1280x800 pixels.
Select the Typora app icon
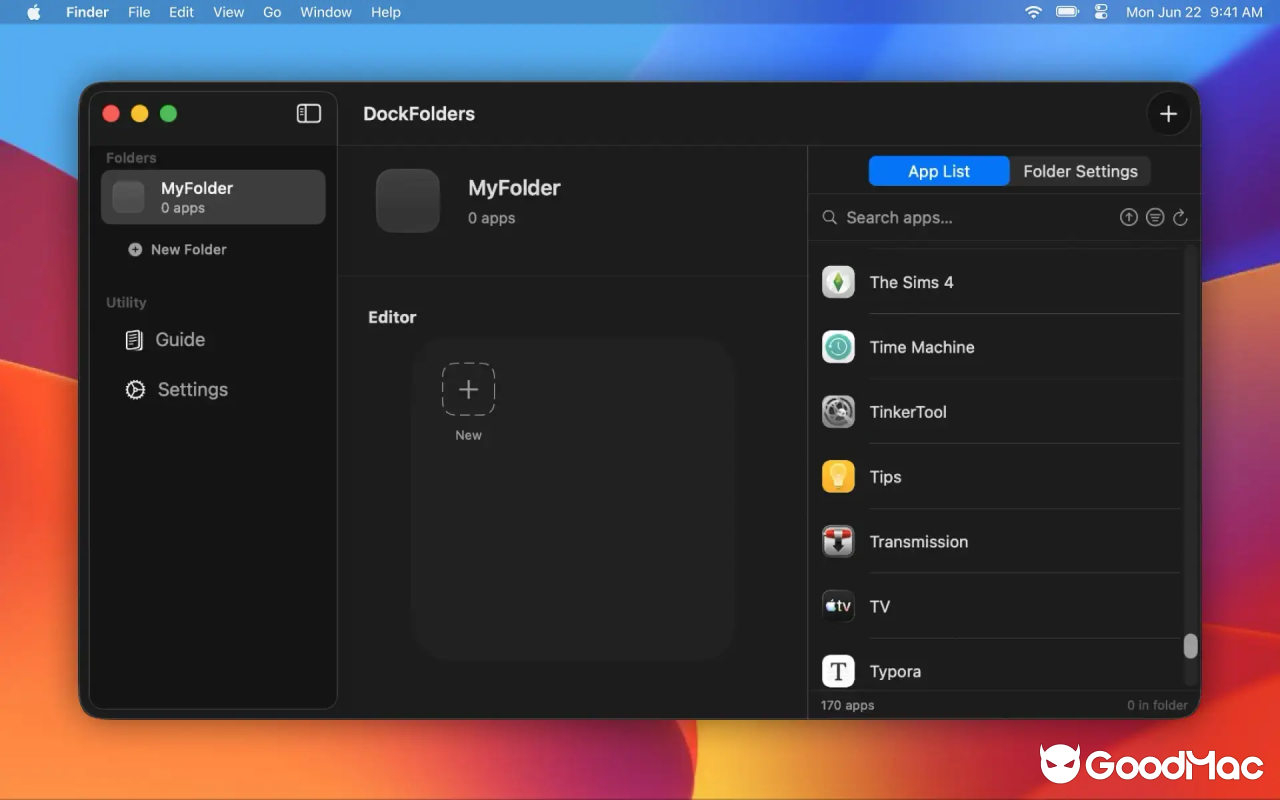(x=838, y=671)
